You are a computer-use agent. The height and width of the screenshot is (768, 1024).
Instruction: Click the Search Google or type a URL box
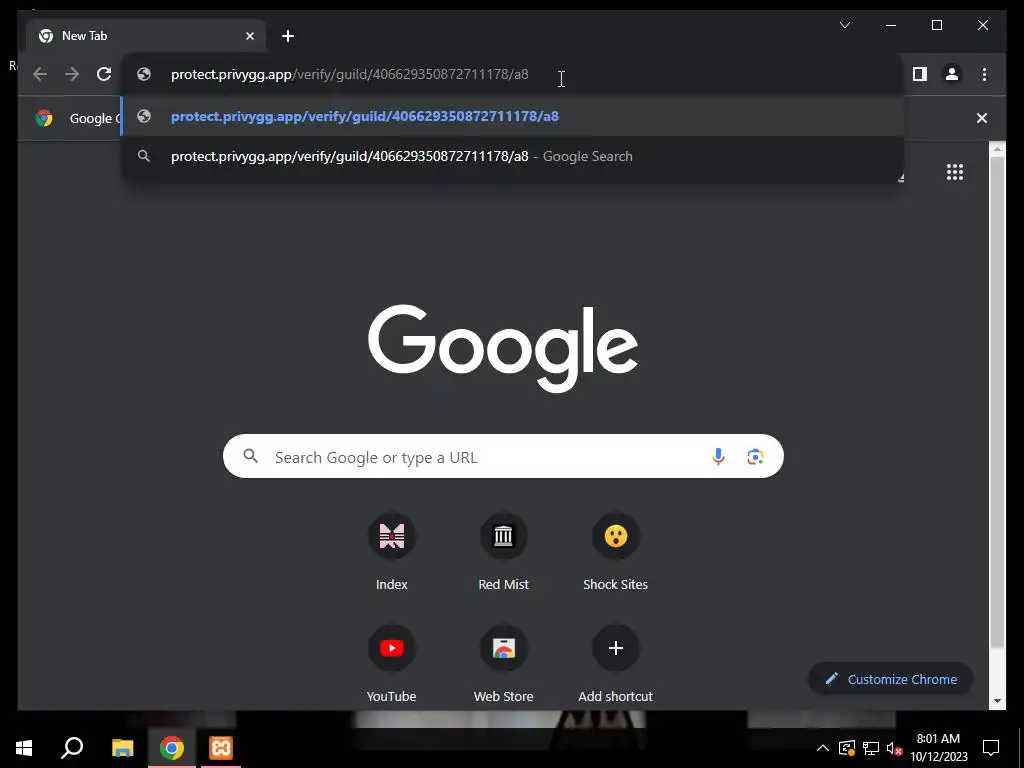point(503,456)
